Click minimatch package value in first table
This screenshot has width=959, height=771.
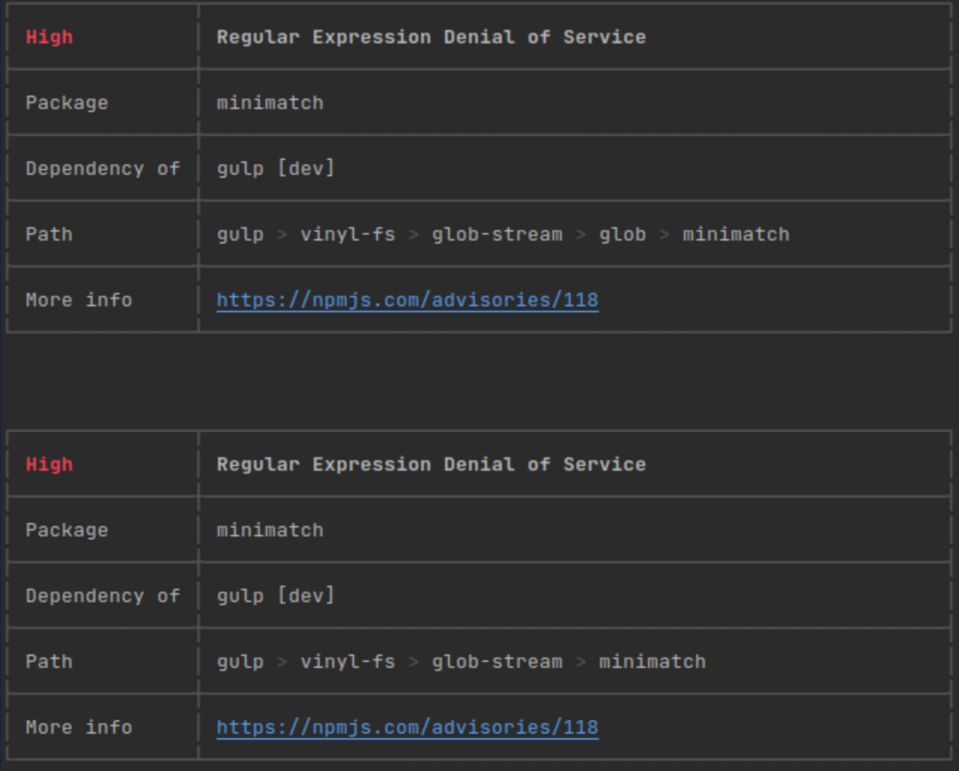coord(270,103)
